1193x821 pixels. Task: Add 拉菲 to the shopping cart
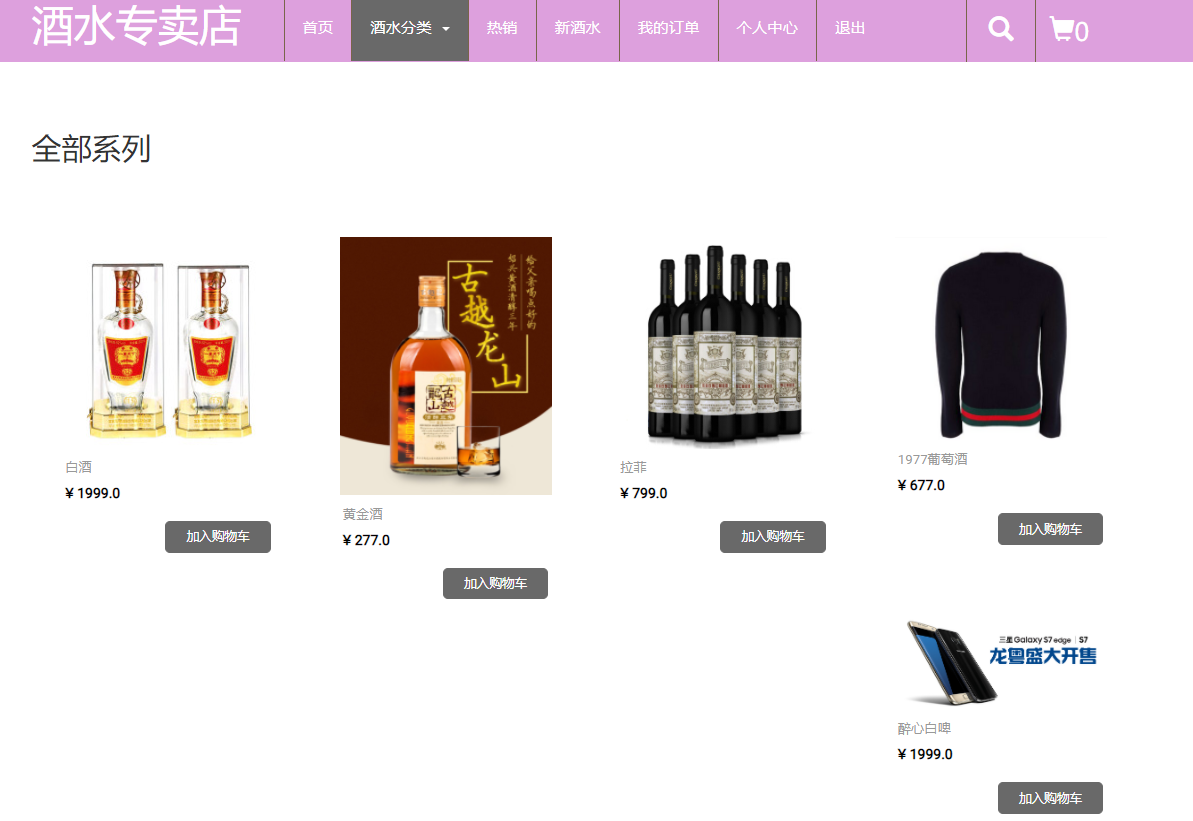tap(773, 536)
